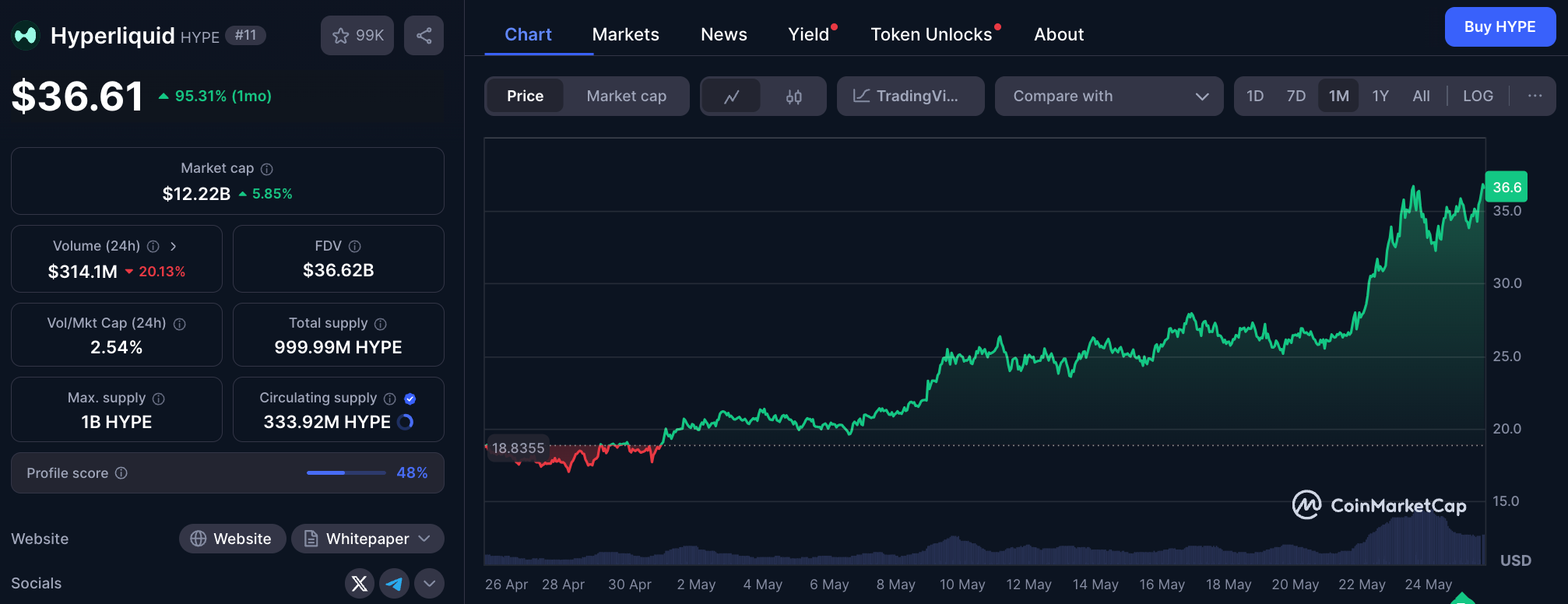
Task: Expand more socials chevron button
Action: [429, 583]
